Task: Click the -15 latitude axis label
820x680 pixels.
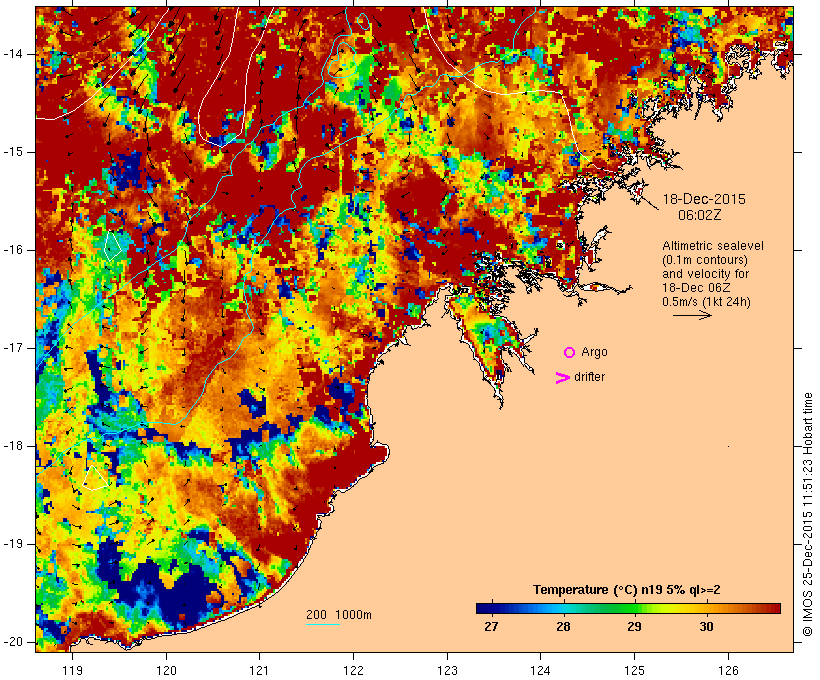Action: 13,152
